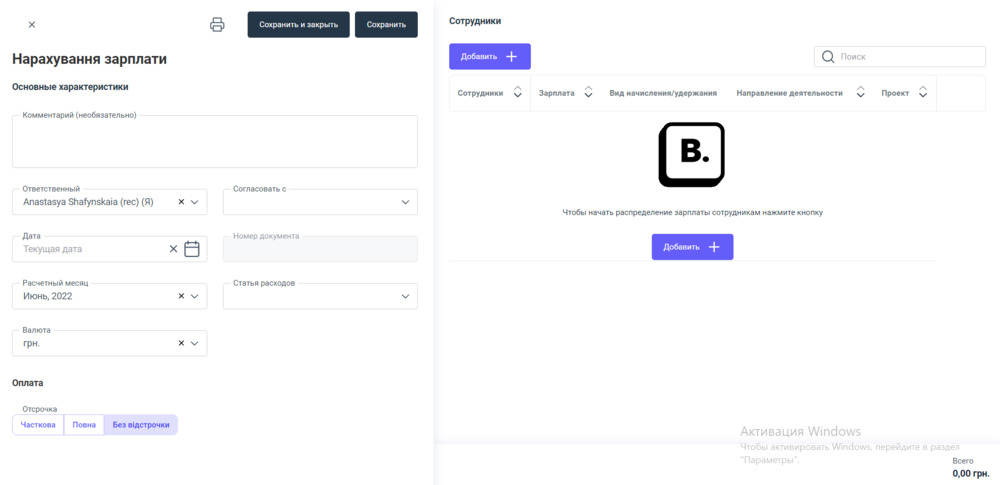The width and height of the screenshot is (1000, 485).
Task: Clear the Ответственный selection
Action: pos(181,202)
